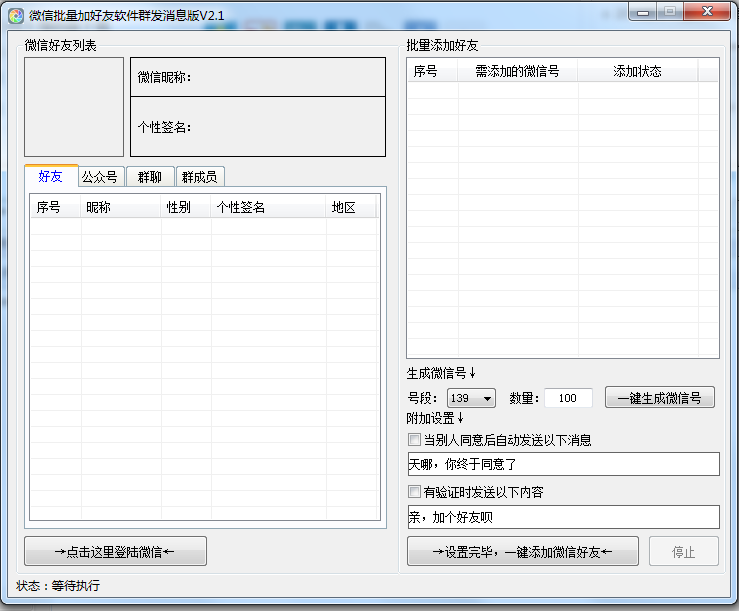Click 一键生成微信号 button
This screenshot has width=739, height=611.
pyautogui.click(x=659, y=397)
